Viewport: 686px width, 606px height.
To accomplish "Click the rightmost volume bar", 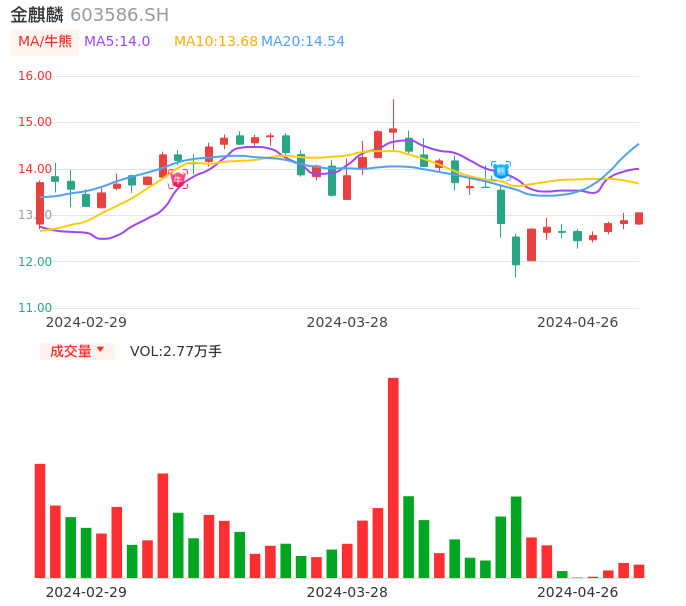I will click(639, 571).
